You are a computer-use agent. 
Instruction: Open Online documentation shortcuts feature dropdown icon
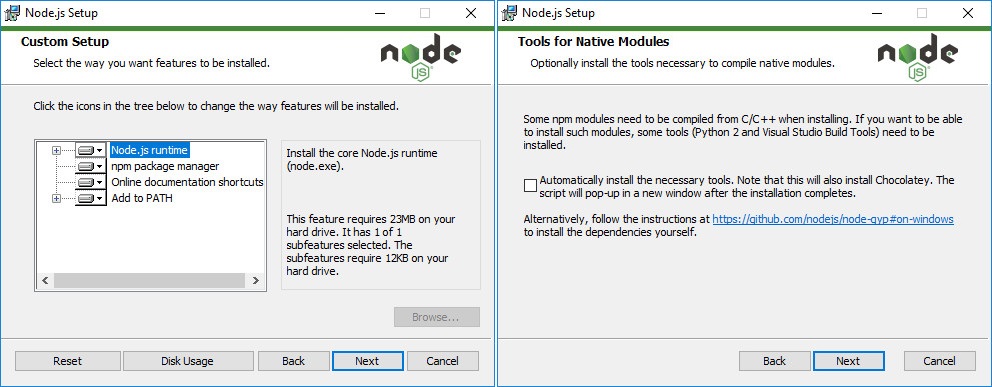click(90, 182)
